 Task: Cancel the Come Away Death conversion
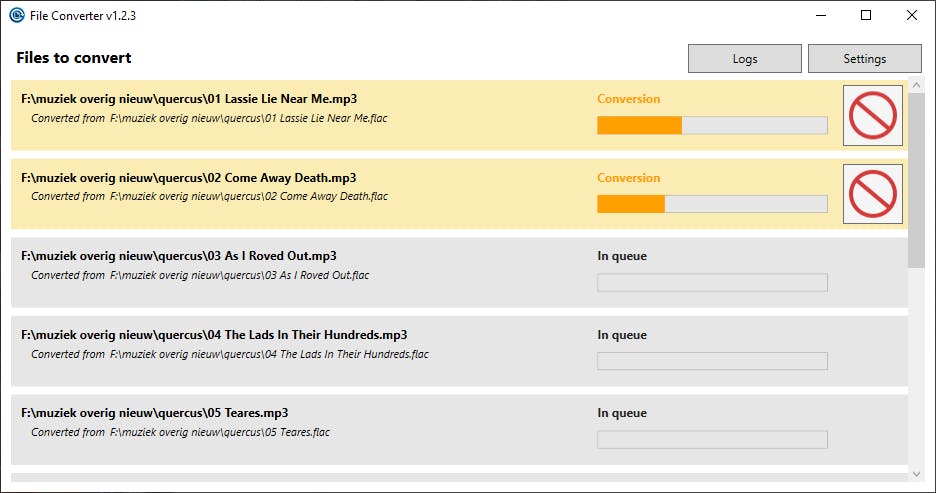pos(872,194)
